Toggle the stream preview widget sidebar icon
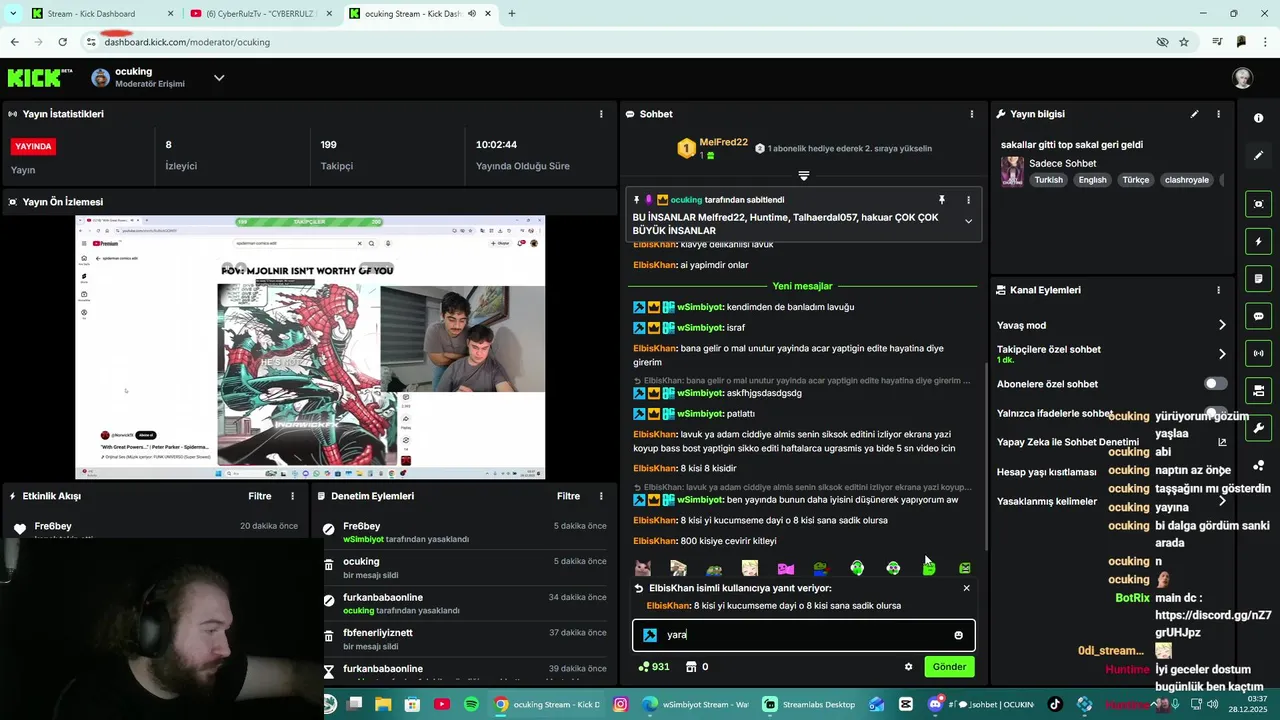 (x=1258, y=204)
